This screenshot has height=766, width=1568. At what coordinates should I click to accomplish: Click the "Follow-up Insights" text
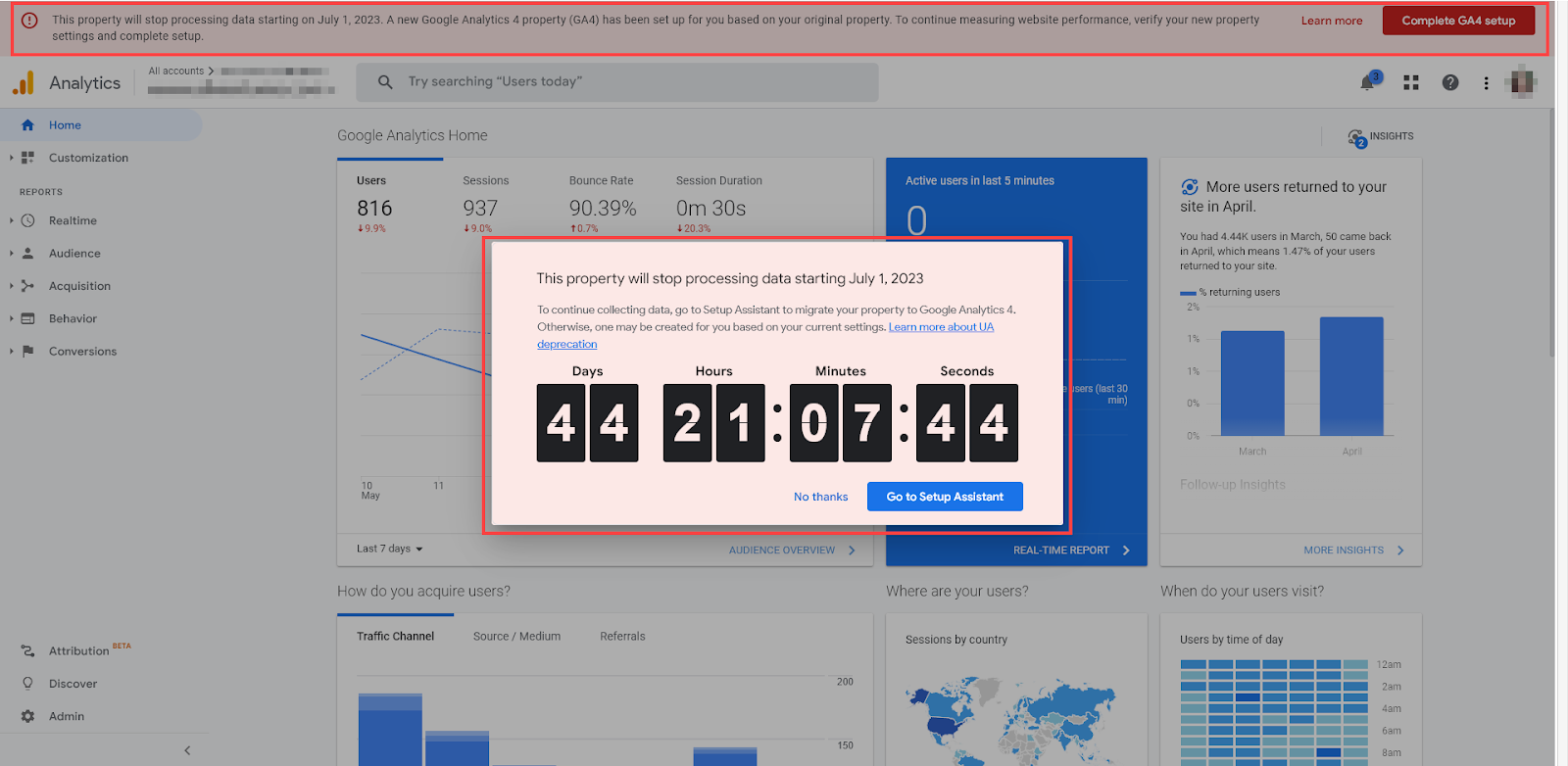tap(1233, 485)
